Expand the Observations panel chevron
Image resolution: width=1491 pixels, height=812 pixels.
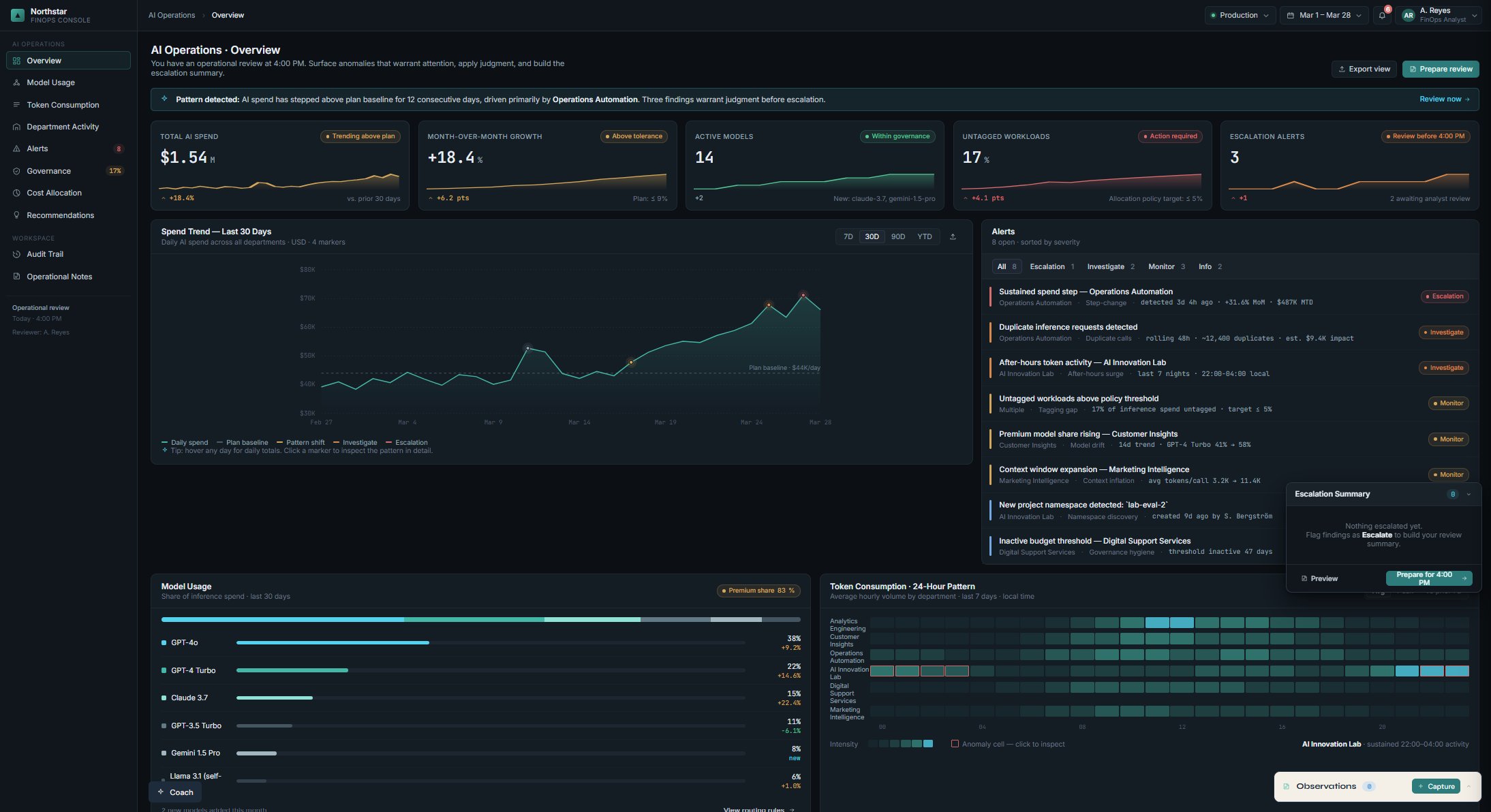click(1469, 786)
